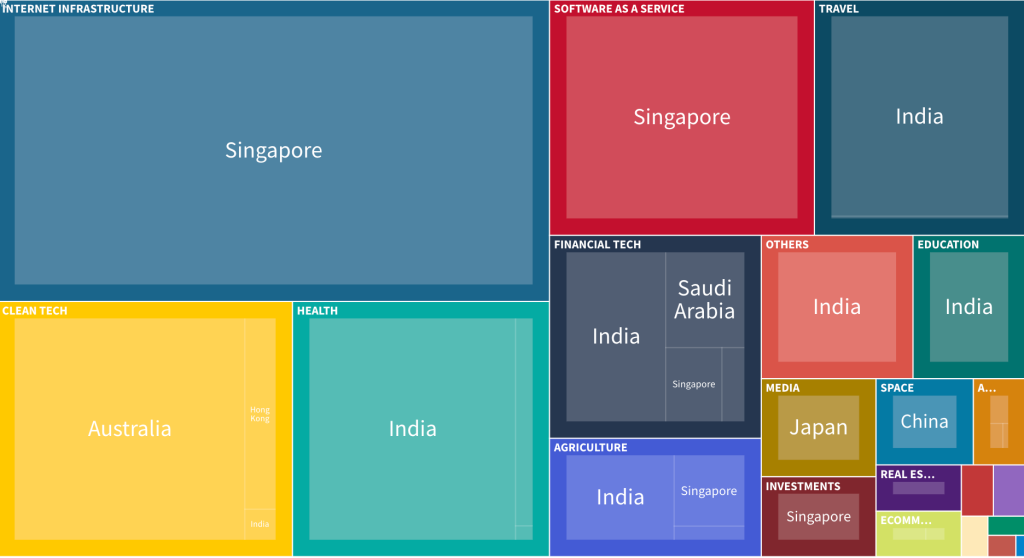The width and height of the screenshot is (1024, 558).
Task: Click the Internet Infrastructure category header
Action: [x=78, y=9]
